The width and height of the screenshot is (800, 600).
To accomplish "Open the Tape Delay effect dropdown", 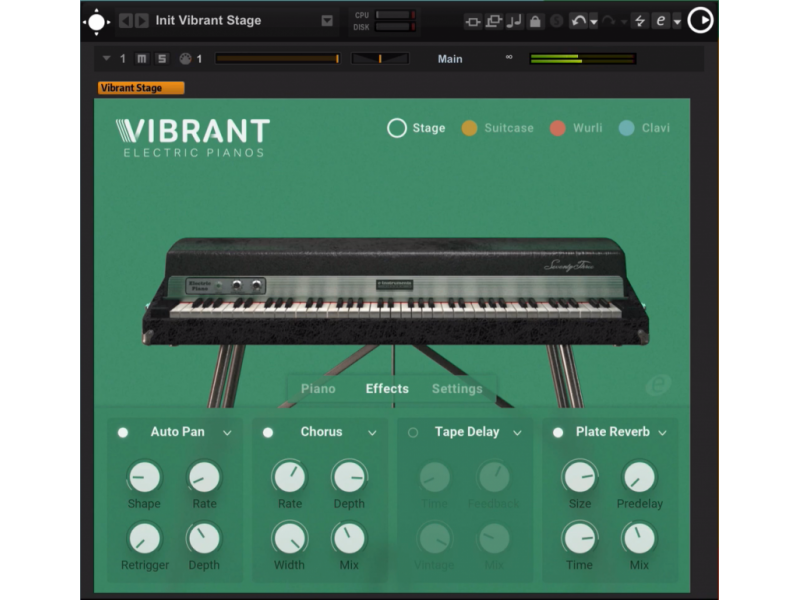I will click(x=517, y=433).
